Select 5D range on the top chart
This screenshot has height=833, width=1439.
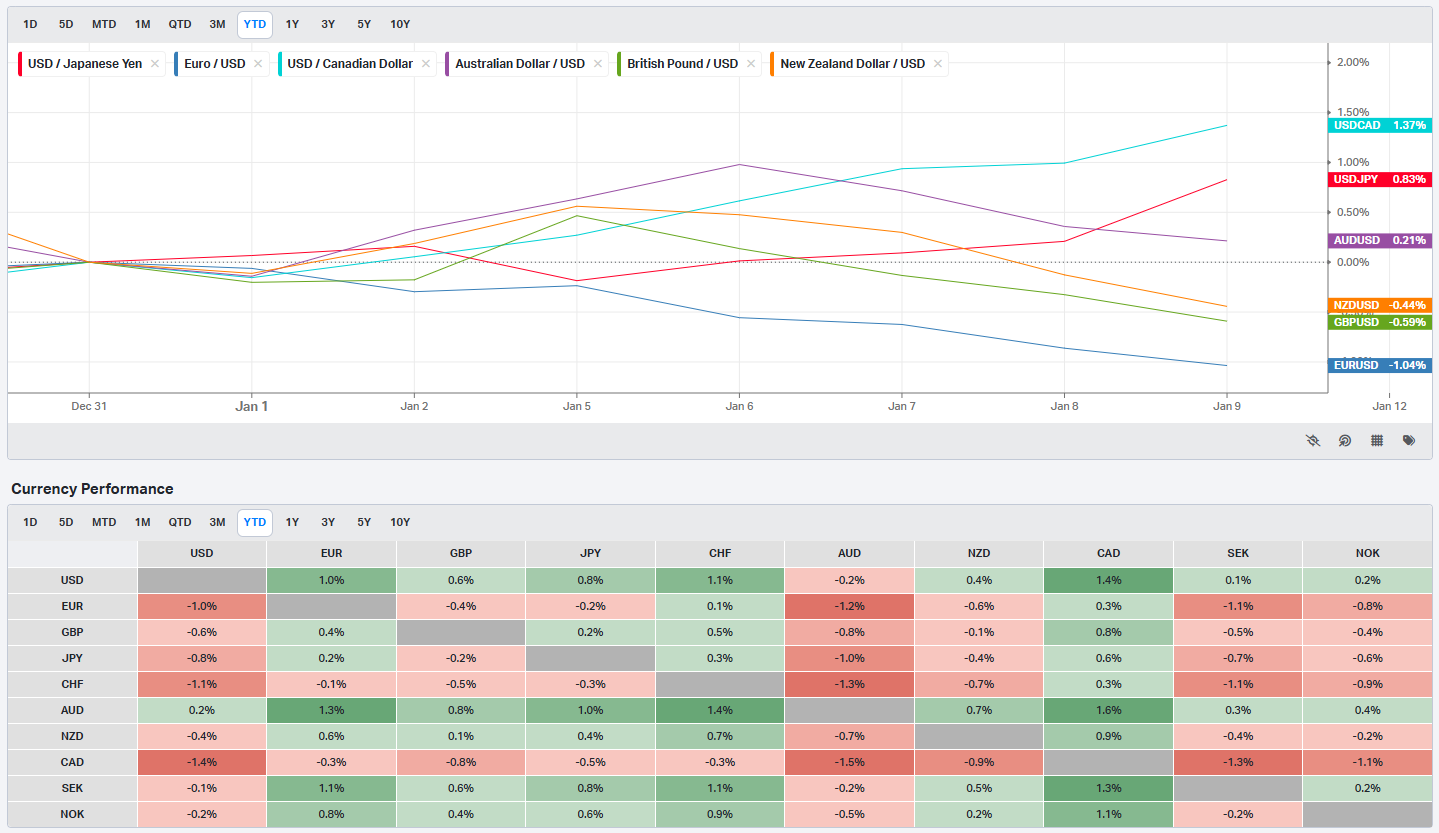click(66, 24)
